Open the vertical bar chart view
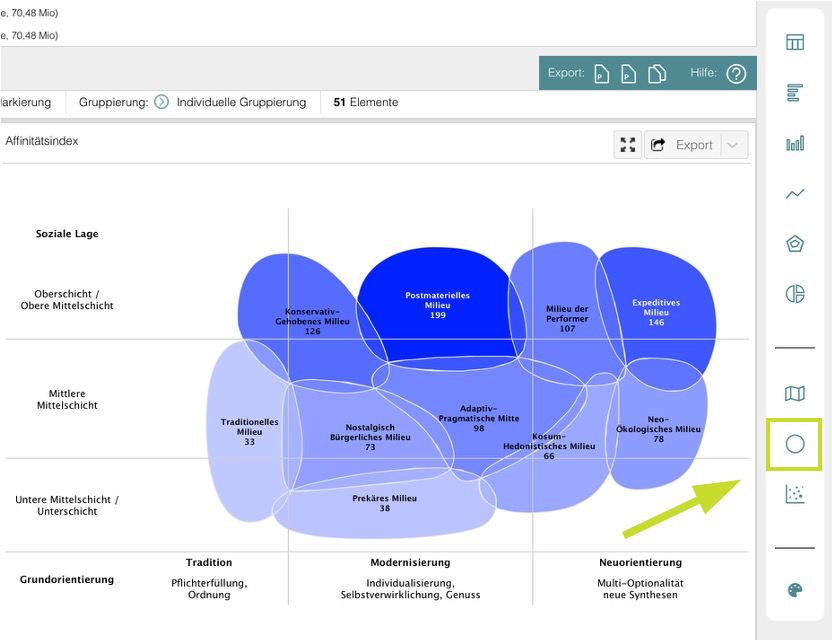 (x=795, y=144)
